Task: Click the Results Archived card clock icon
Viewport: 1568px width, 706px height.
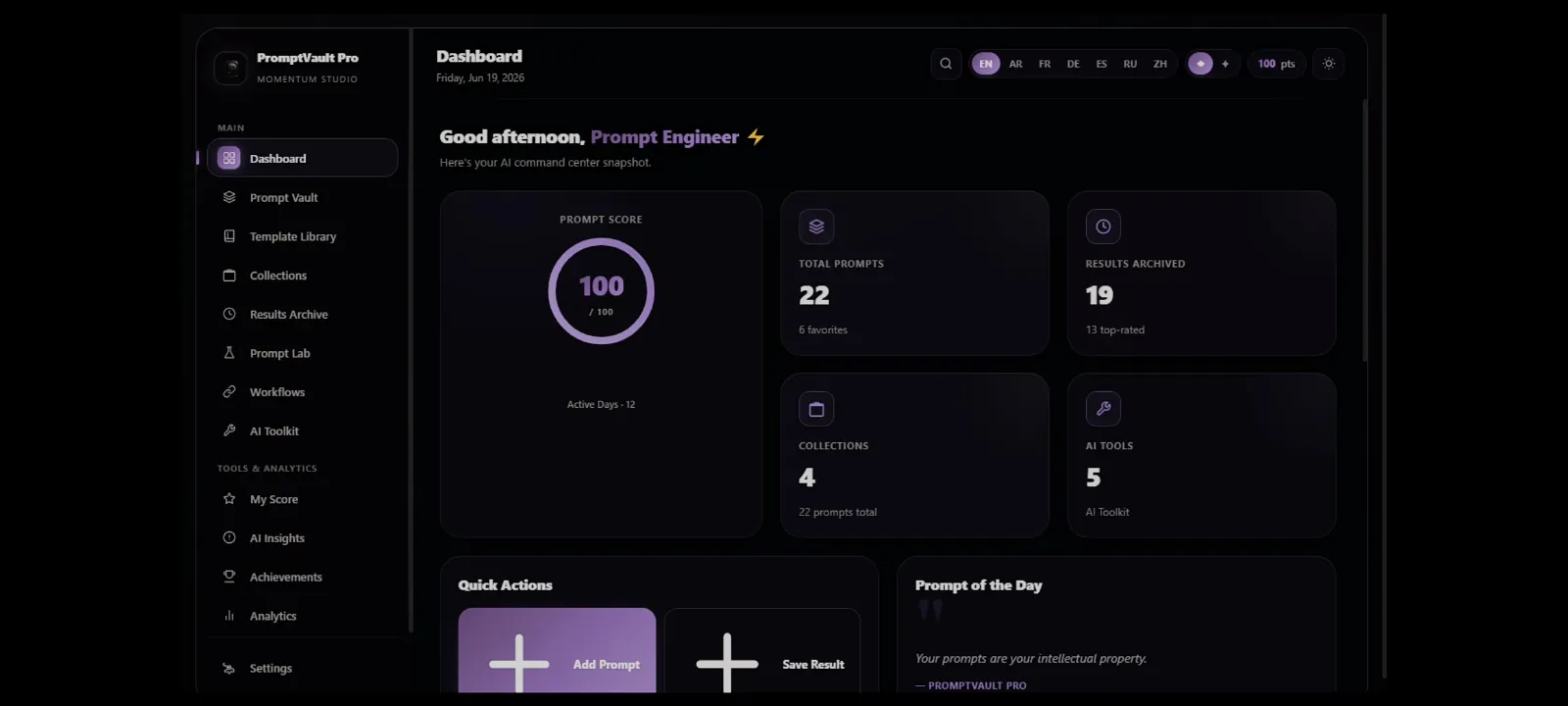Action: tap(1103, 227)
